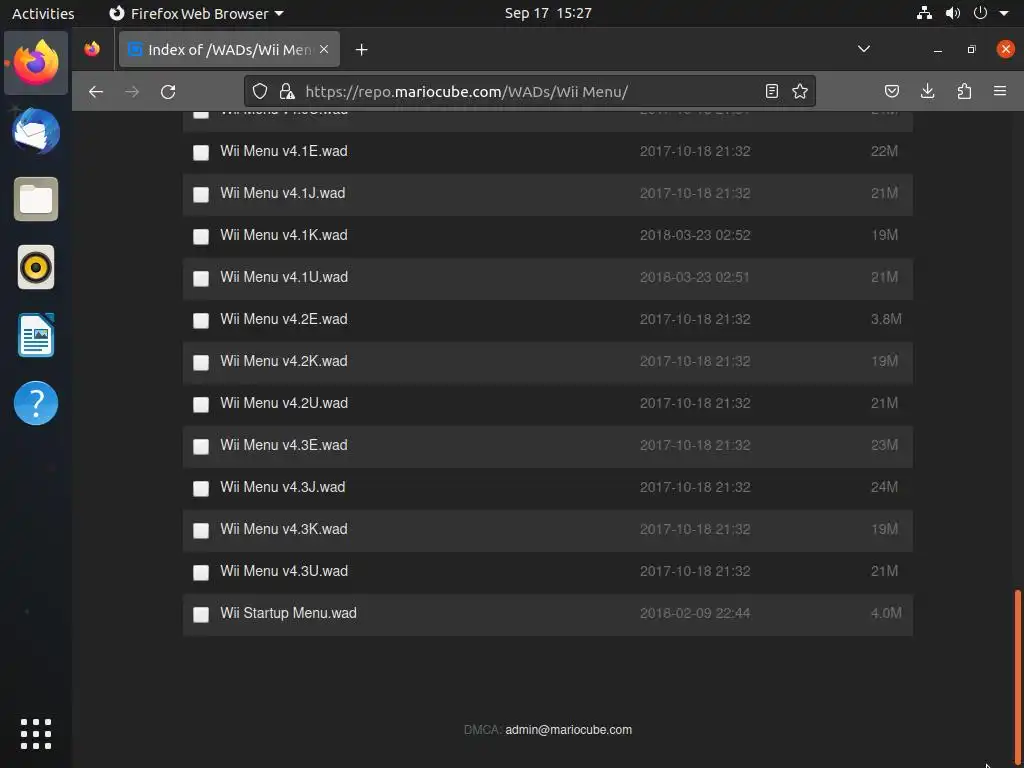Open a new tab with plus button
This screenshot has height=768, width=1024.
click(x=361, y=50)
